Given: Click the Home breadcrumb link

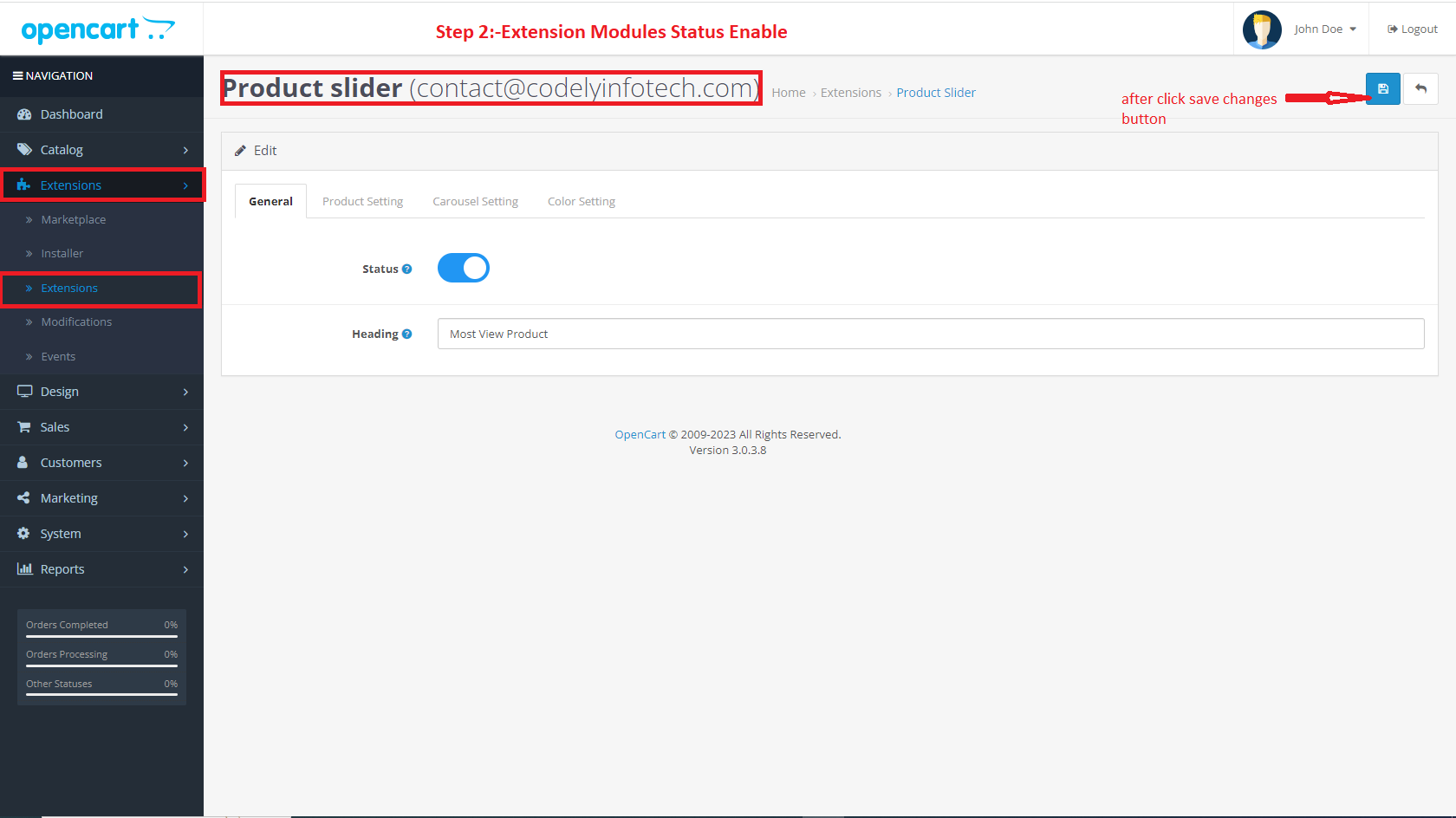Looking at the screenshot, I should tap(789, 93).
